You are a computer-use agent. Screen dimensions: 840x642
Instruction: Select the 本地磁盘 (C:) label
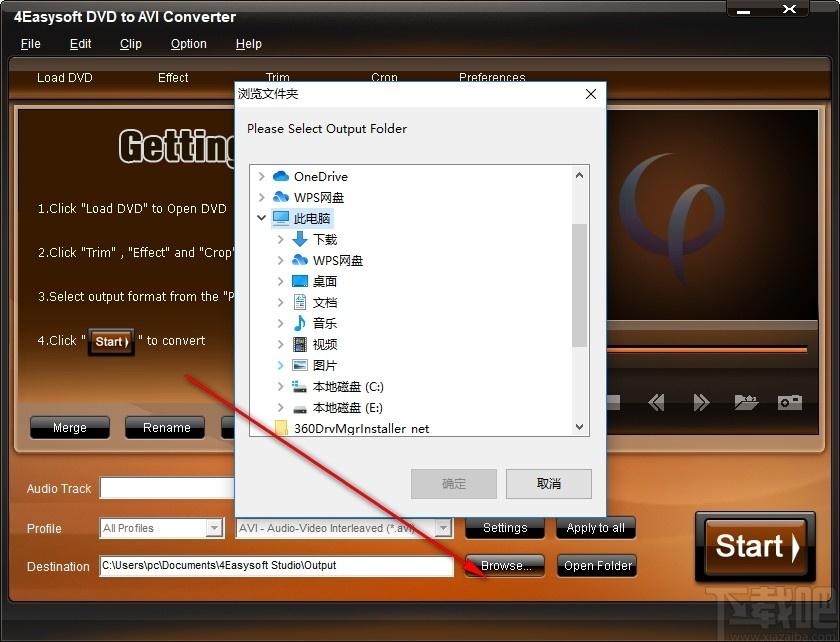pos(348,386)
